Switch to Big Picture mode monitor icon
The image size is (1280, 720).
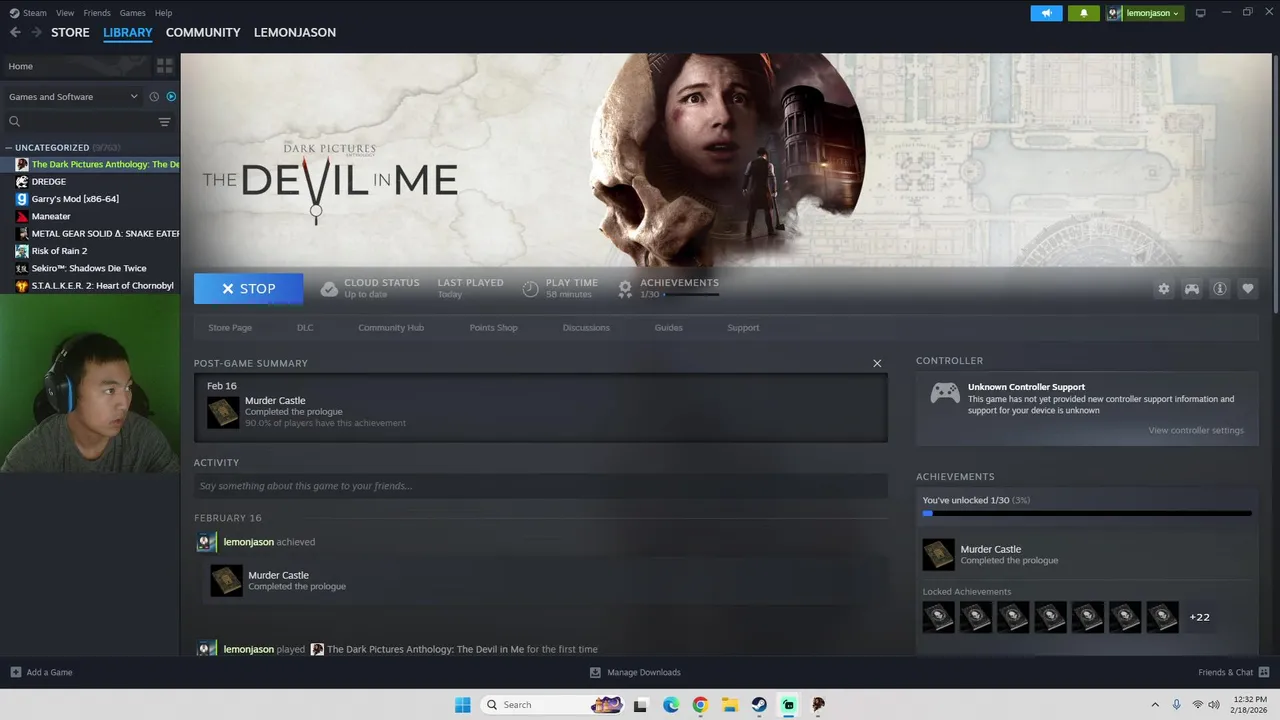pos(1200,13)
